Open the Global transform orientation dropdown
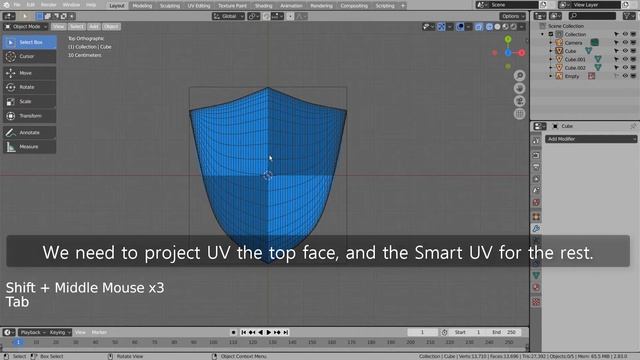Image resolution: width=640 pixels, height=360 pixels. click(228, 16)
